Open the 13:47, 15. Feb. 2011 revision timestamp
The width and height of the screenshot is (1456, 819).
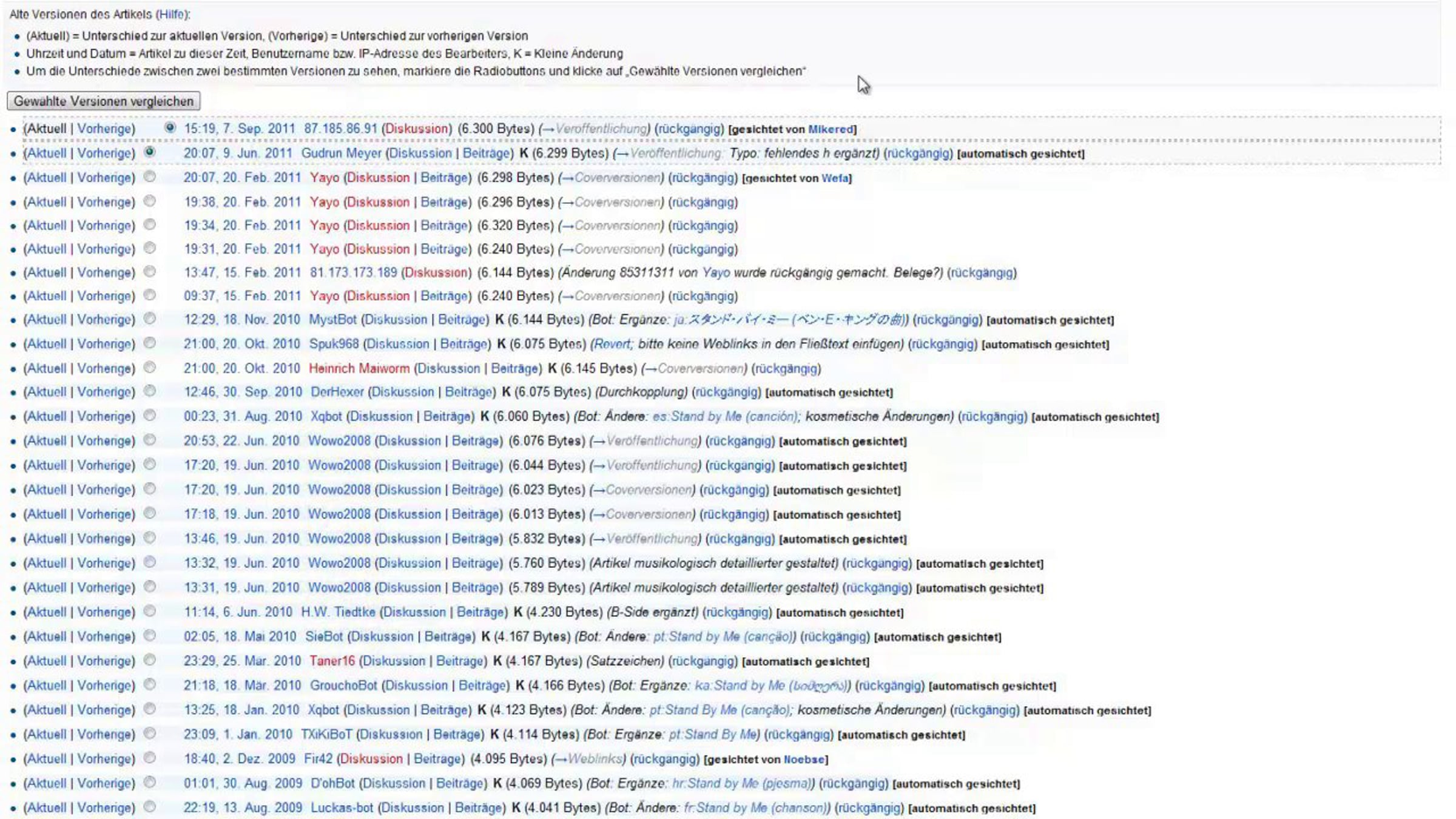coord(242,272)
